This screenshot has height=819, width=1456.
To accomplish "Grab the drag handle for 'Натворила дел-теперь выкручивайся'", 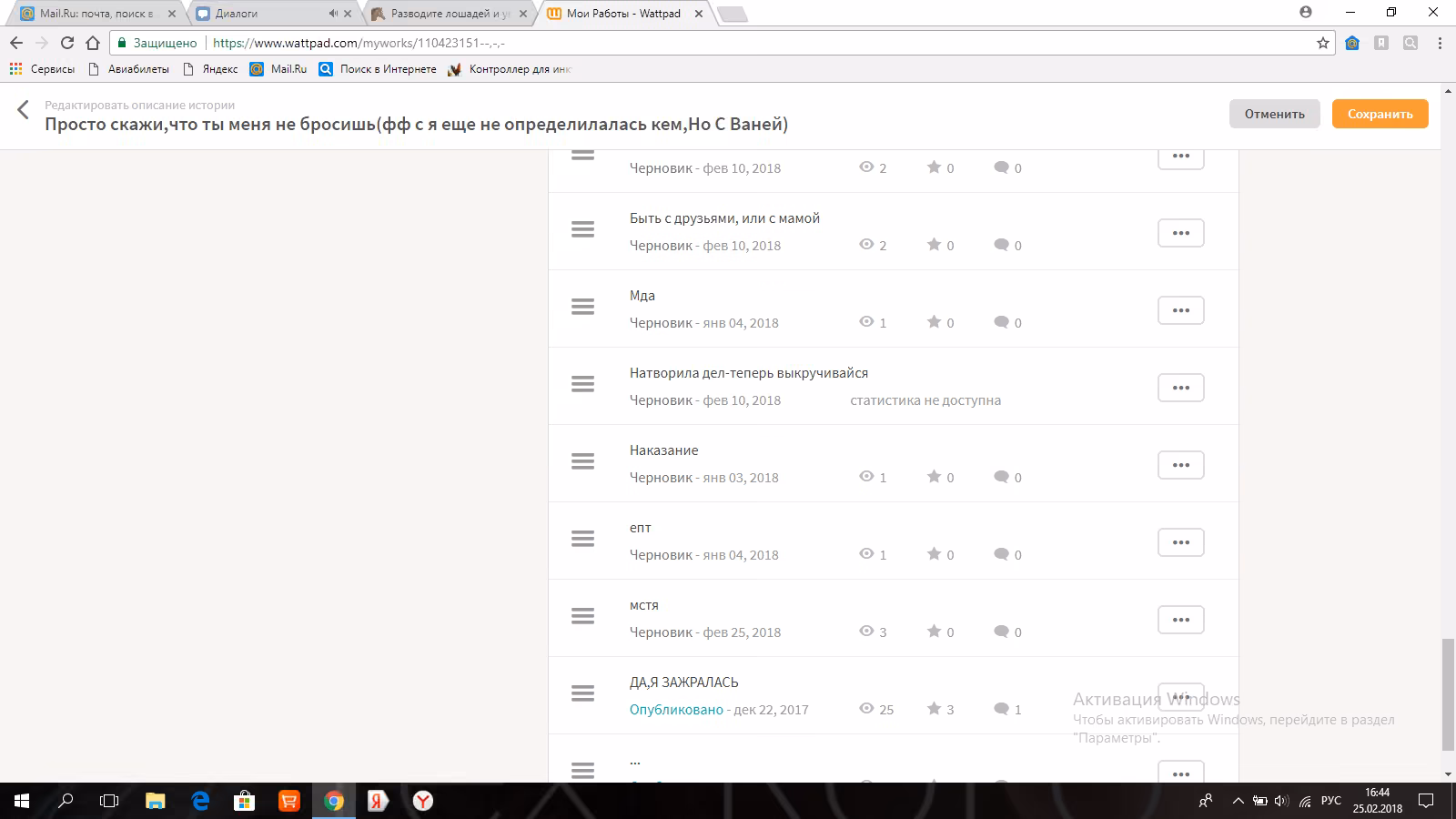I will (x=582, y=384).
